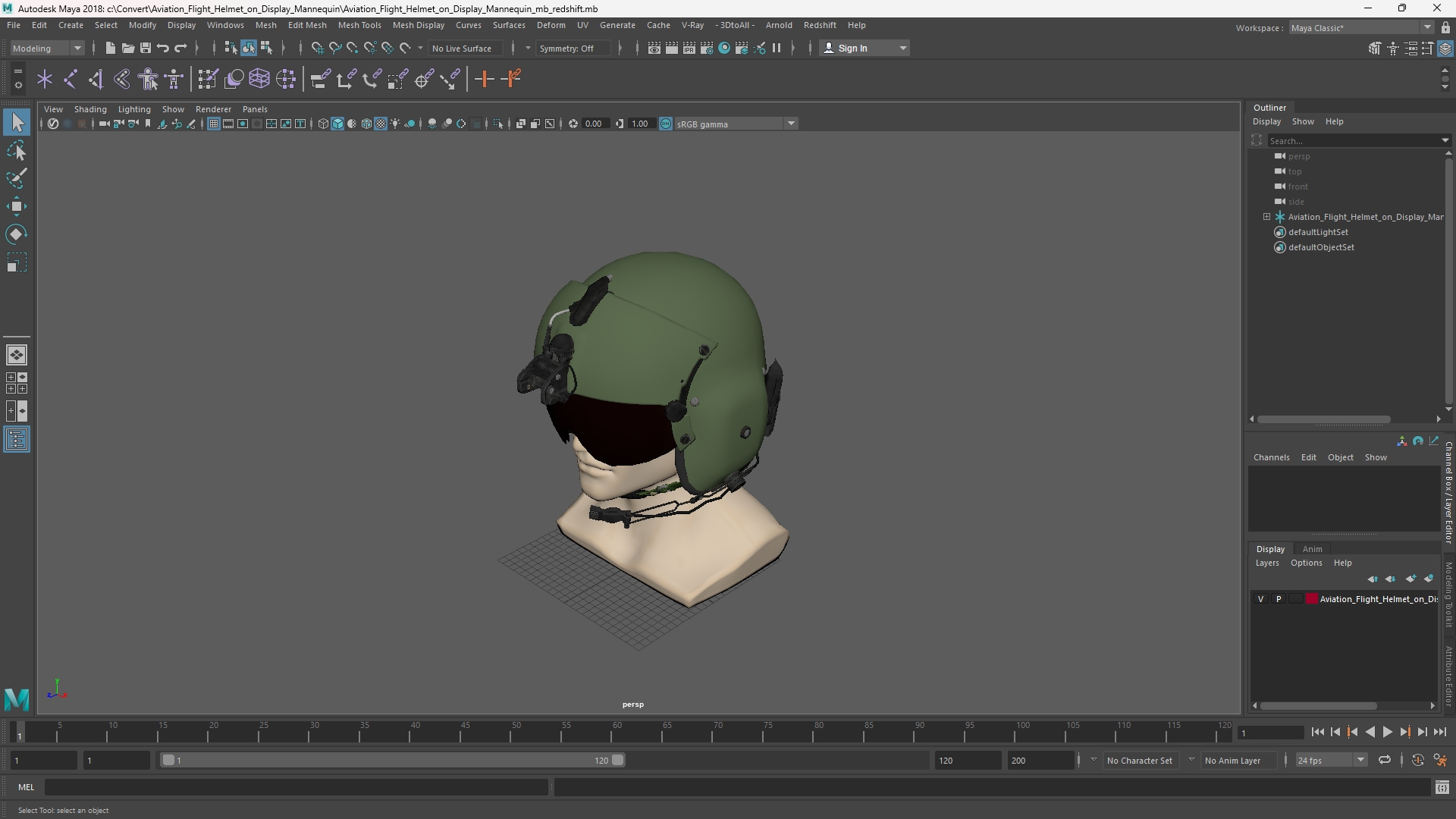Click the range slider end handle
The image size is (1456, 819).
[618, 760]
